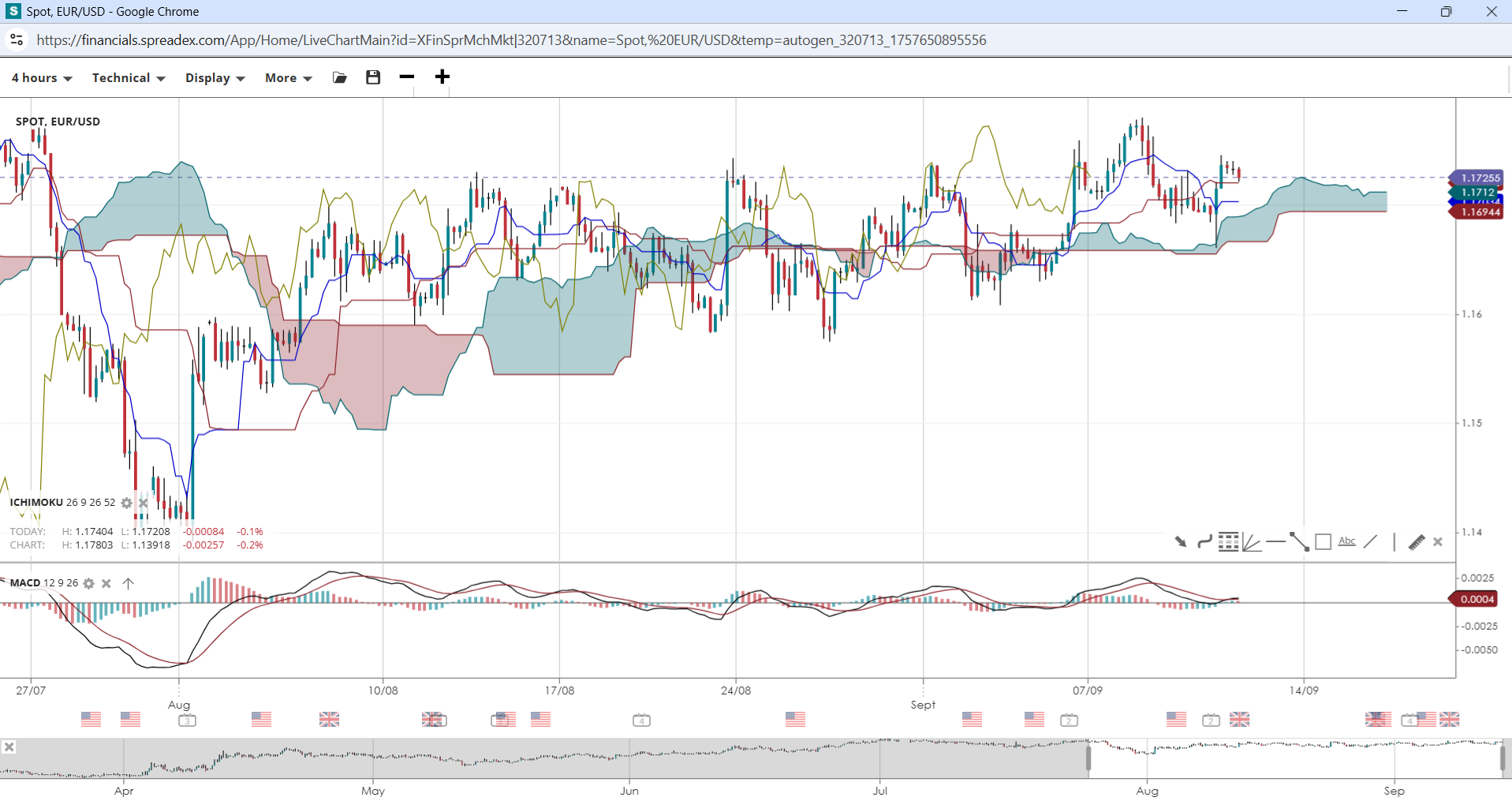Open MACD indicator settings gear
The width and height of the screenshot is (1512, 801).
[x=88, y=583]
